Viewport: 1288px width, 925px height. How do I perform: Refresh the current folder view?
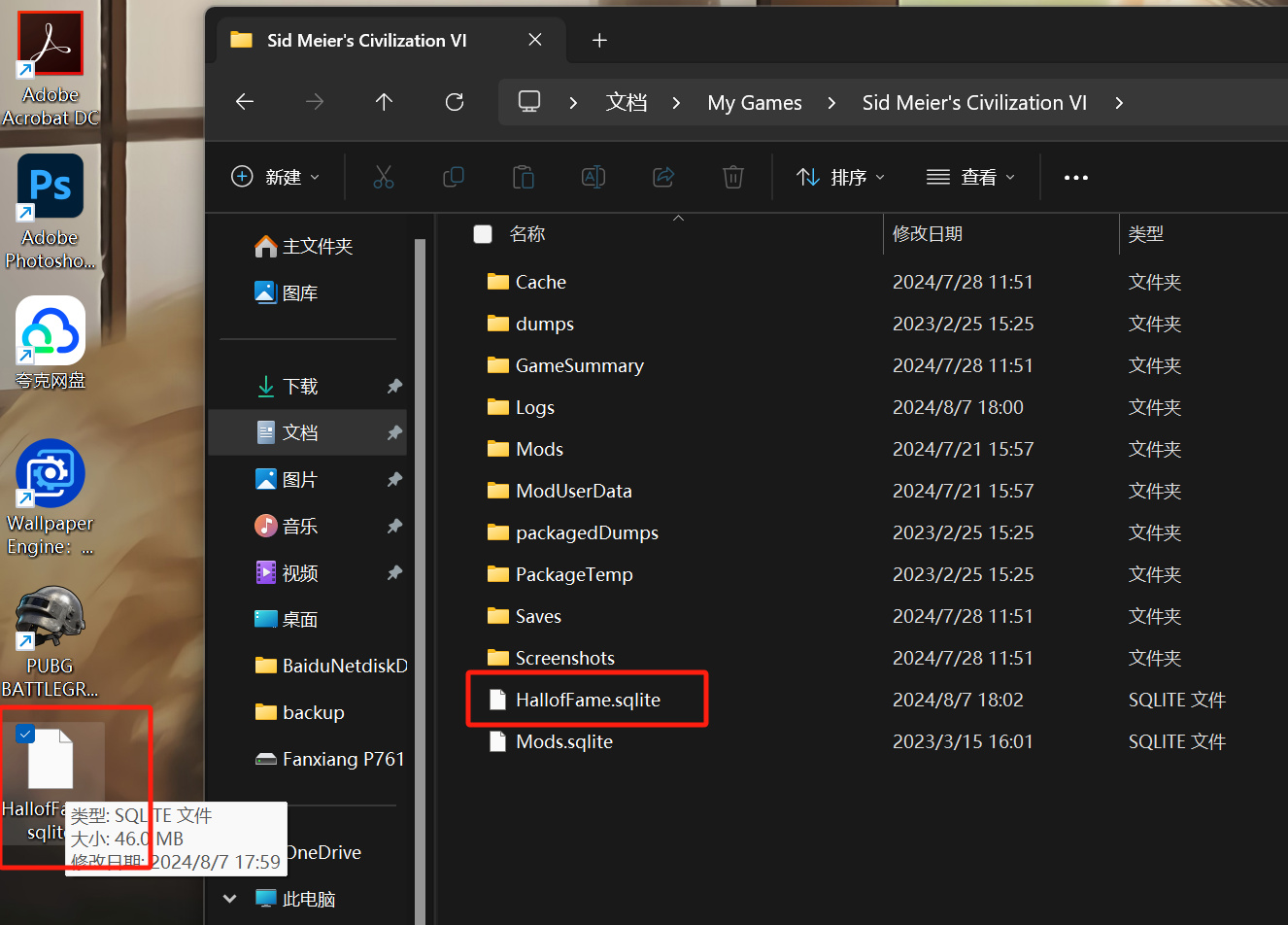455,102
